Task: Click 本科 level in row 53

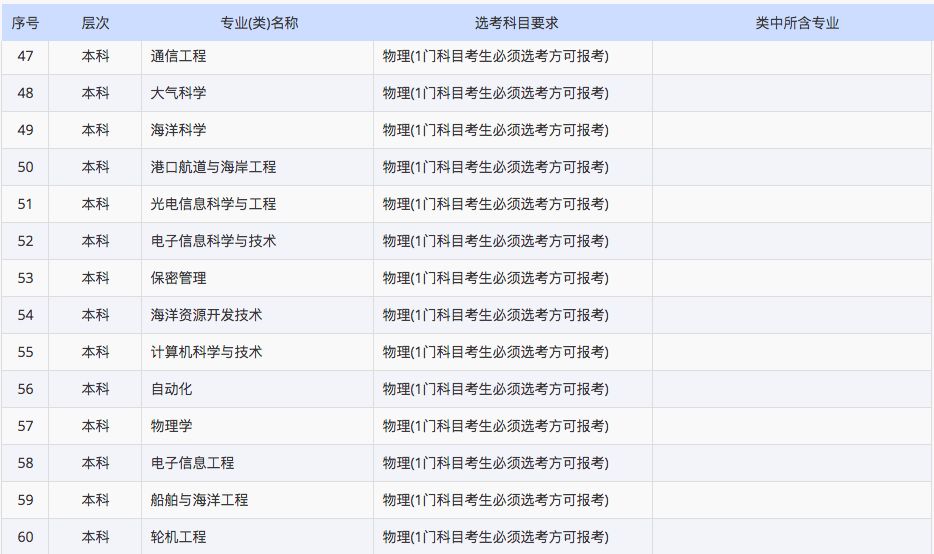Action: pos(95,278)
